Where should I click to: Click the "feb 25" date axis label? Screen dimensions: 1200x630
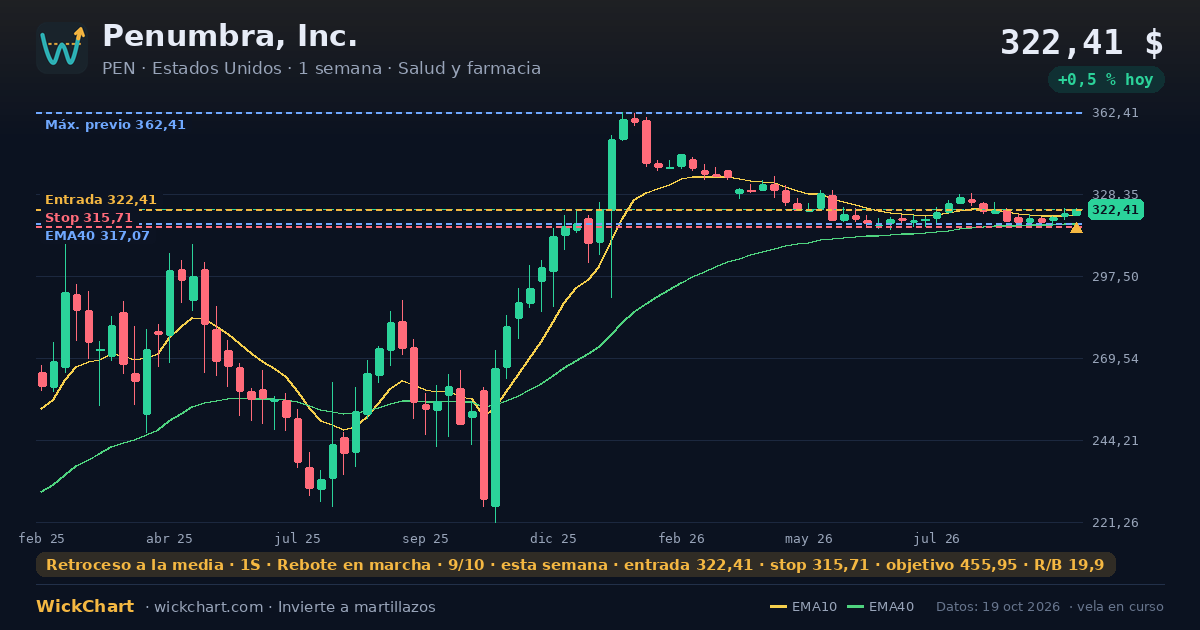coord(42,538)
